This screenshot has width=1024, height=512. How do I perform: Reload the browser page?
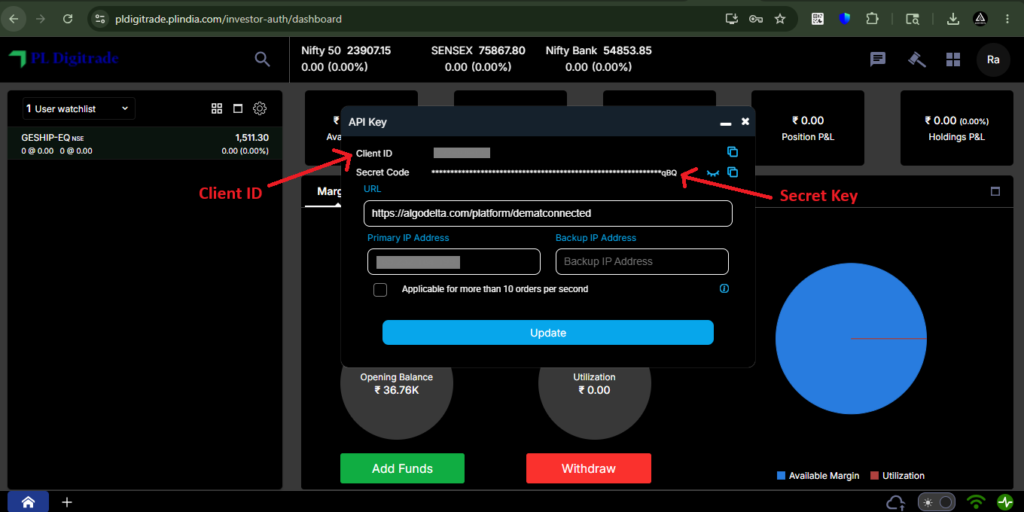point(67,19)
